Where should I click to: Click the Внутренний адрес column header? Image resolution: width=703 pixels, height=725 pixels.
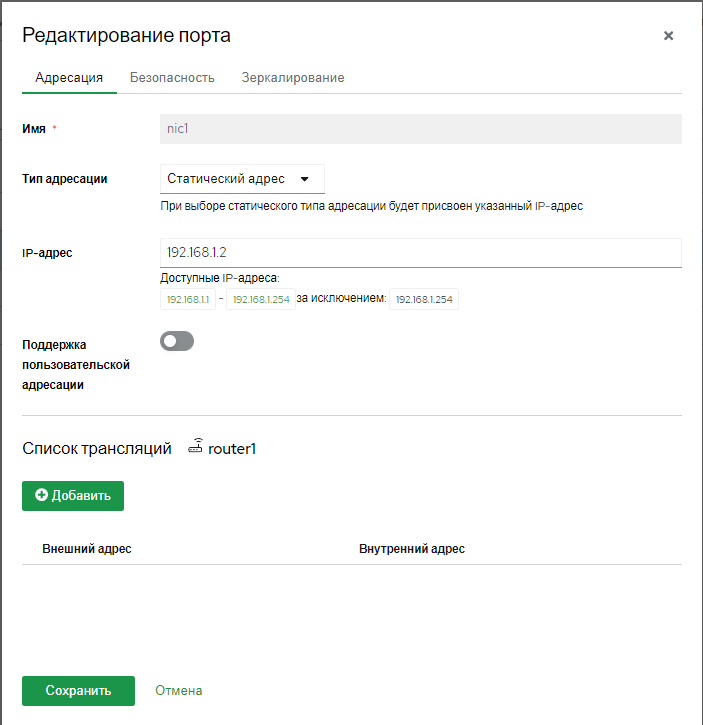412,549
